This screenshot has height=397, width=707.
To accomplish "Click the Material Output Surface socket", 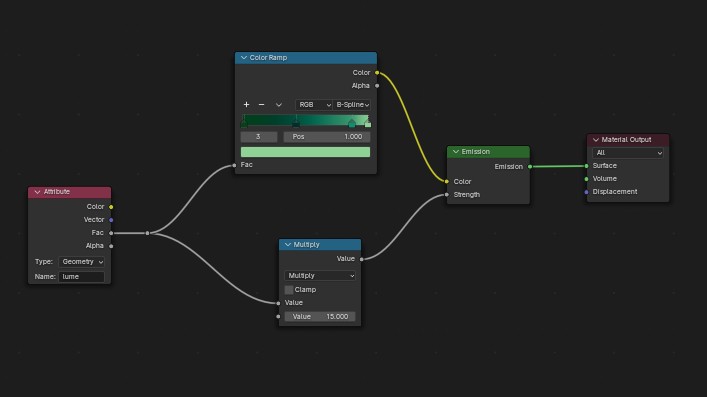I will 586,166.
